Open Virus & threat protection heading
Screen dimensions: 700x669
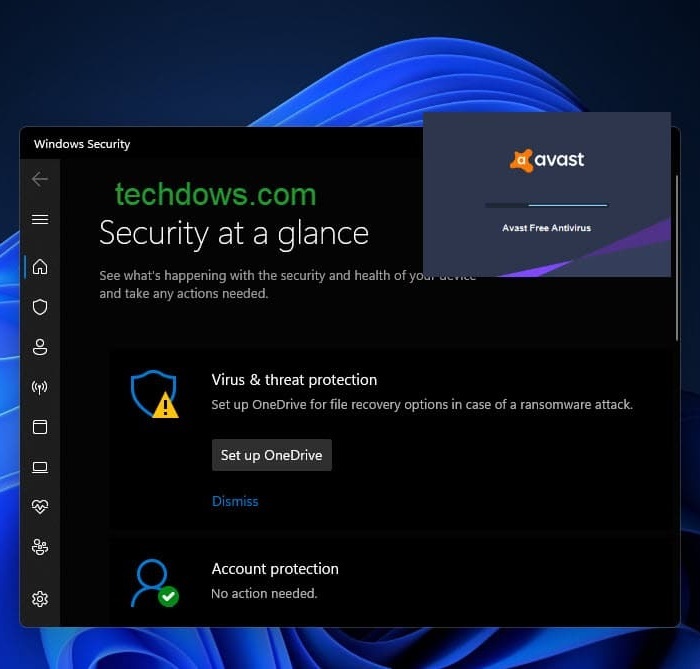click(x=294, y=380)
